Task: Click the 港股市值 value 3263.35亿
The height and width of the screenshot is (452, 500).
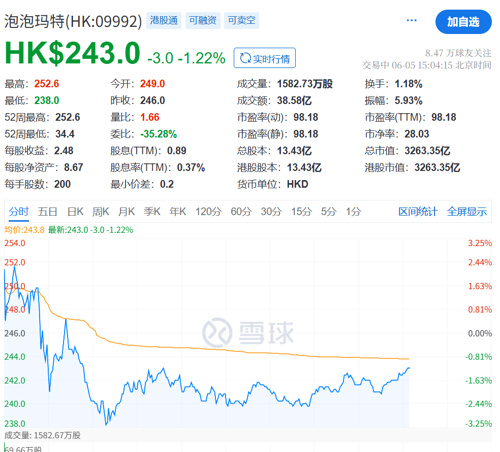Action: (437, 167)
